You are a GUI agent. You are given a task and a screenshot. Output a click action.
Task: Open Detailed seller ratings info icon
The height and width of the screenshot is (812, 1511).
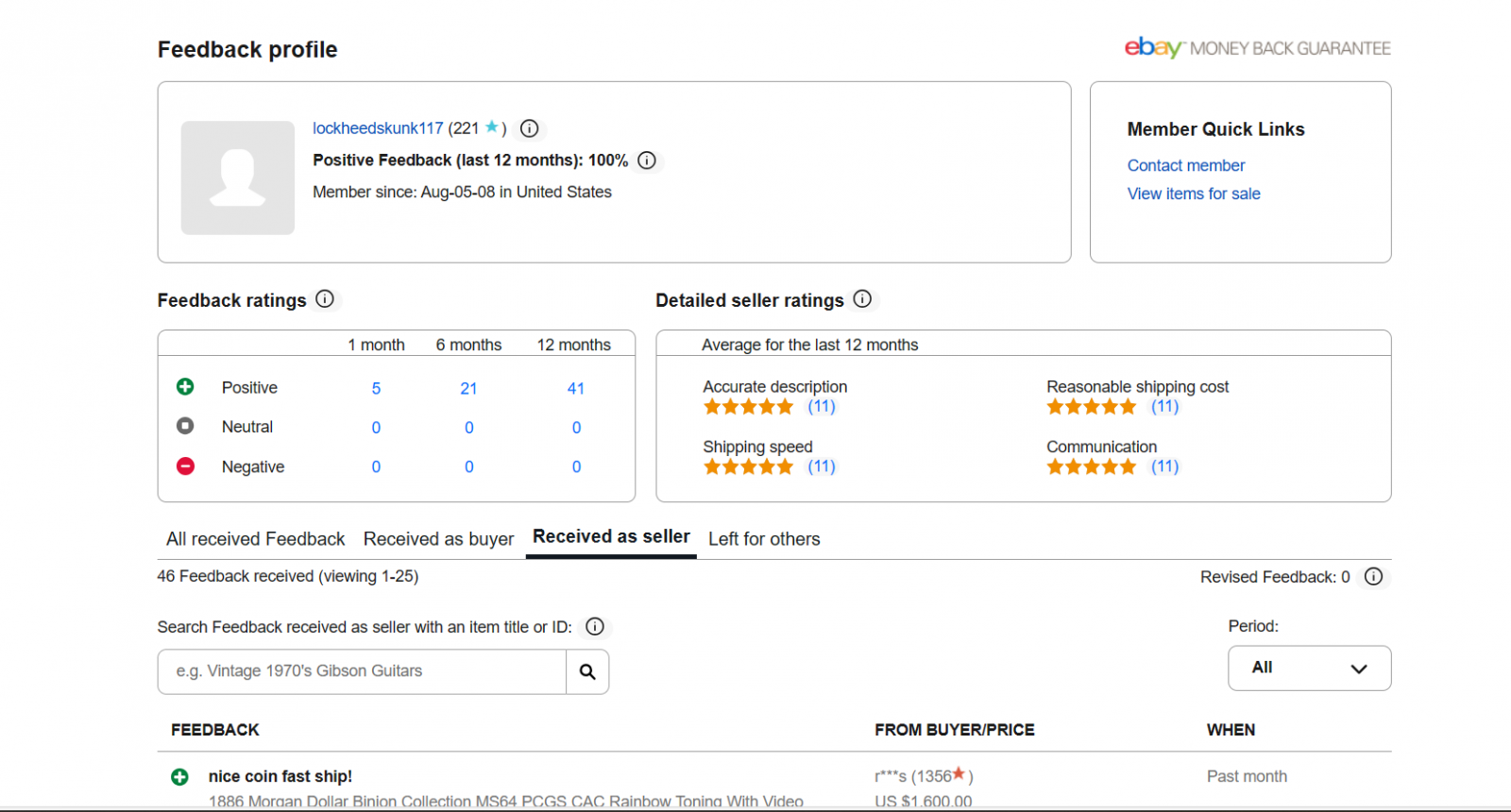point(862,299)
